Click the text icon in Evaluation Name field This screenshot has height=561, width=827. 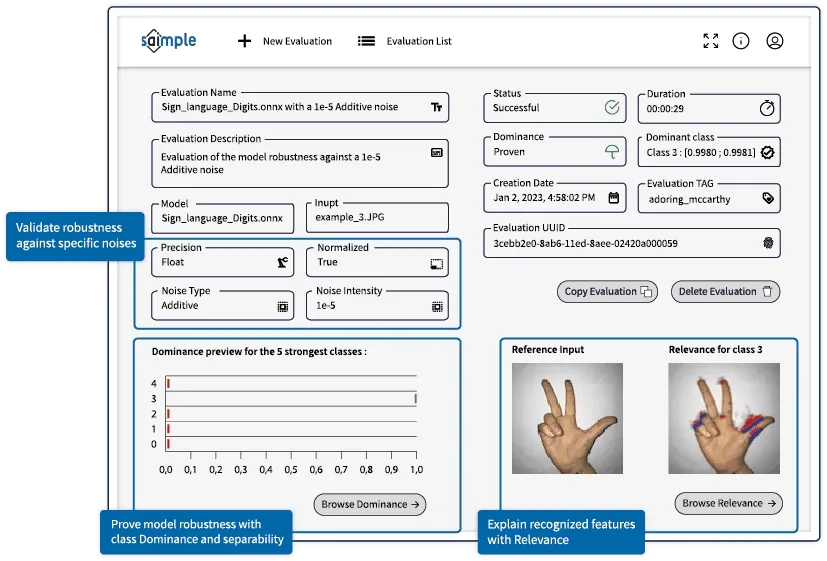pos(436,107)
